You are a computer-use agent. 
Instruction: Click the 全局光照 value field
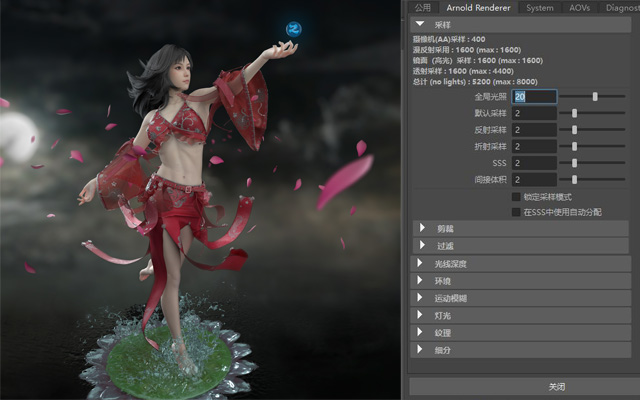point(534,97)
